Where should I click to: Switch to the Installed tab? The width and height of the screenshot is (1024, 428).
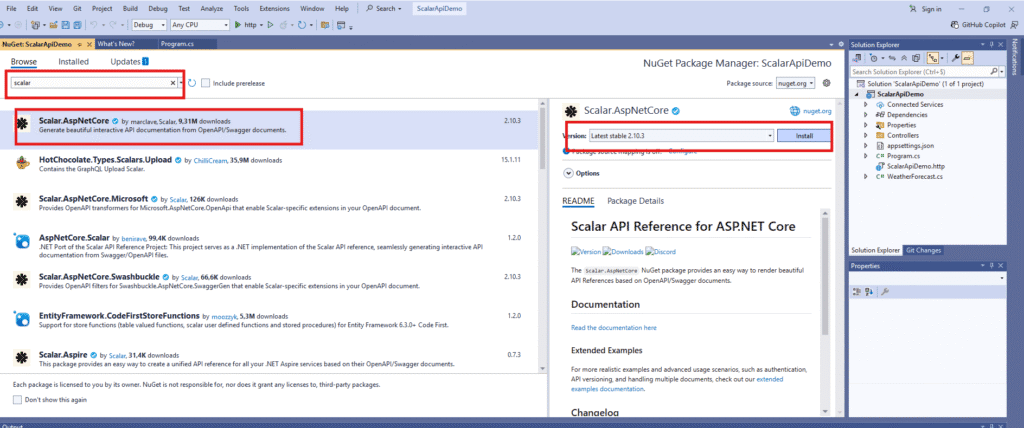click(x=73, y=61)
